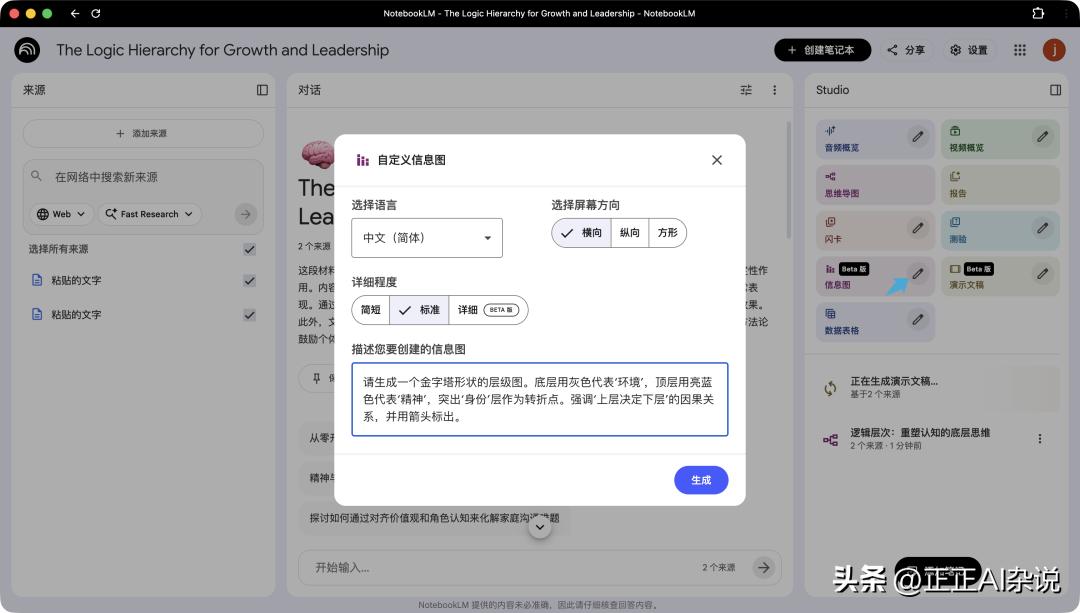Expand the Fast Research dropdown
The image size is (1080, 613).
[x=152, y=214]
